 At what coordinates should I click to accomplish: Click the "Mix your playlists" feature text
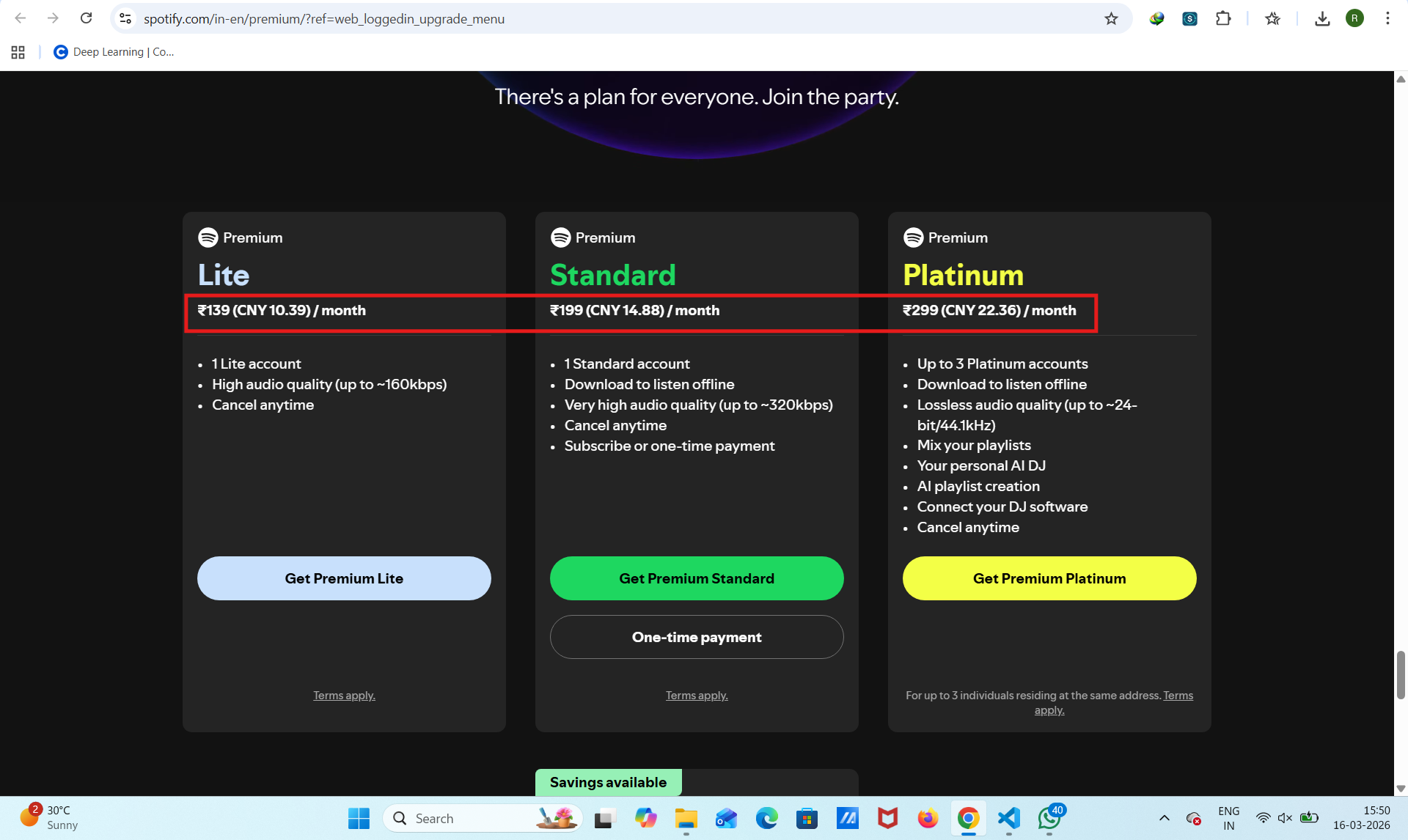pos(974,445)
